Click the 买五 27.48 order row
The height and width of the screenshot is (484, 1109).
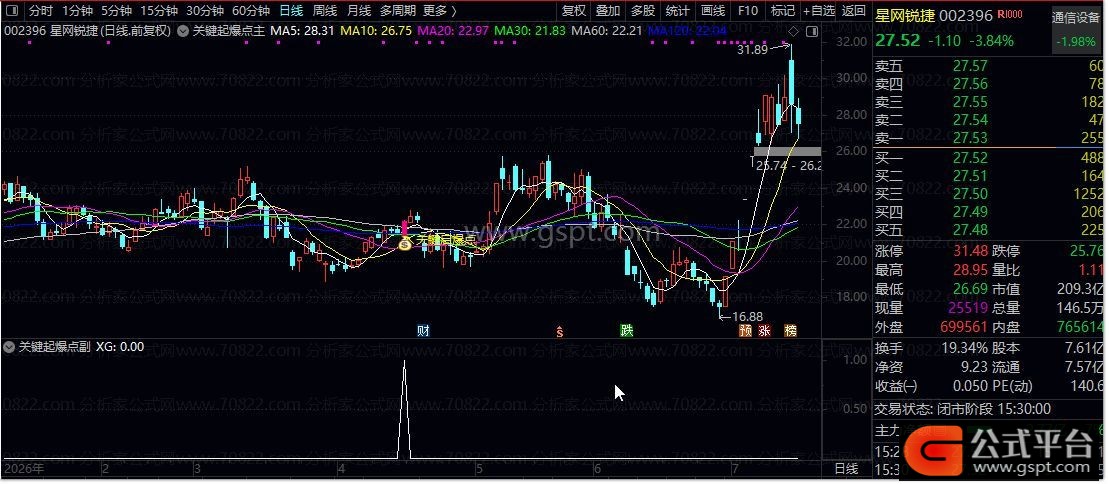(x=989, y=229)
